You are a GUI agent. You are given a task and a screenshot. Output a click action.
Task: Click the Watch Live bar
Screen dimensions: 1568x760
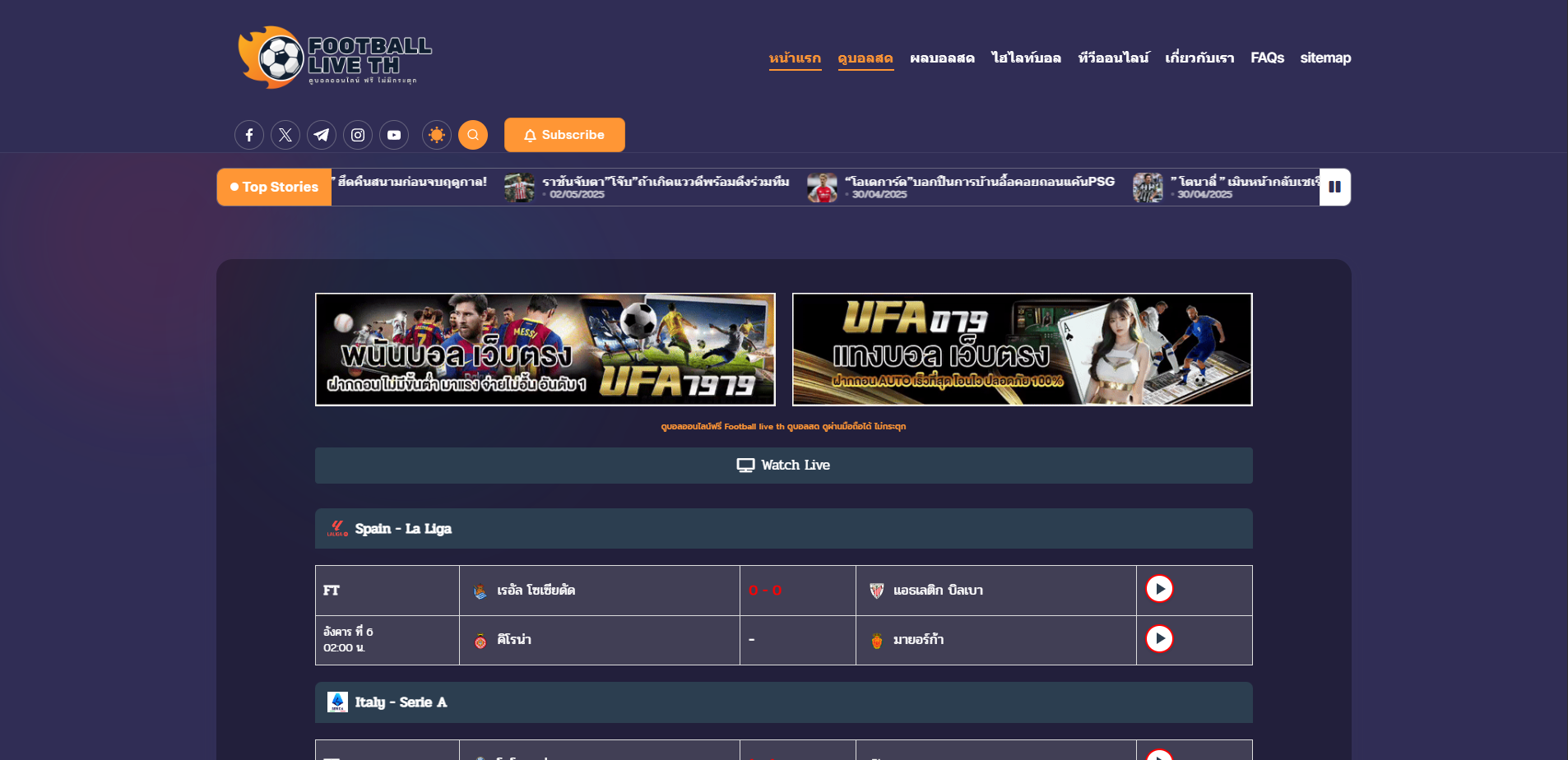pos(784,466)
